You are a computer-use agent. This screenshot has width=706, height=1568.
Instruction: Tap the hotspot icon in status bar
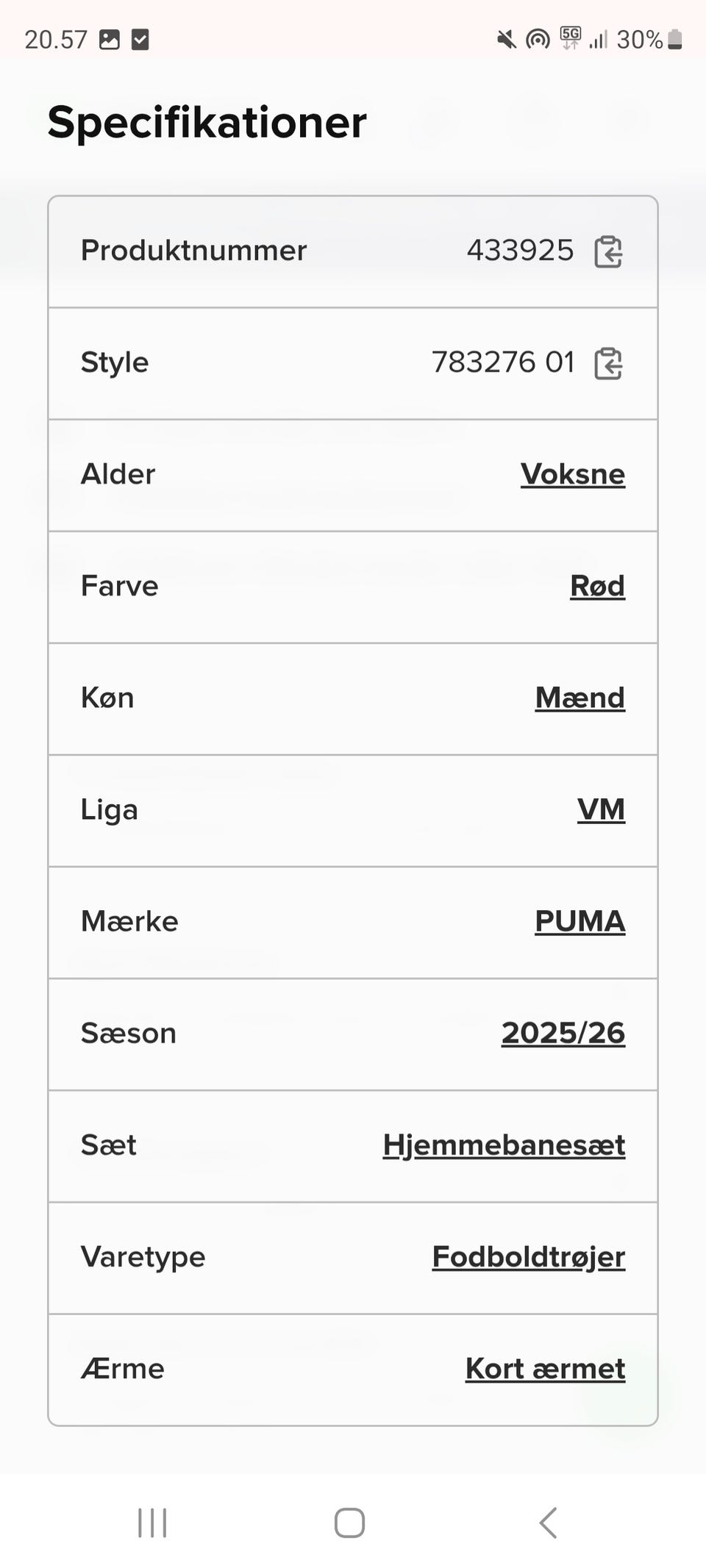(538, 40)
